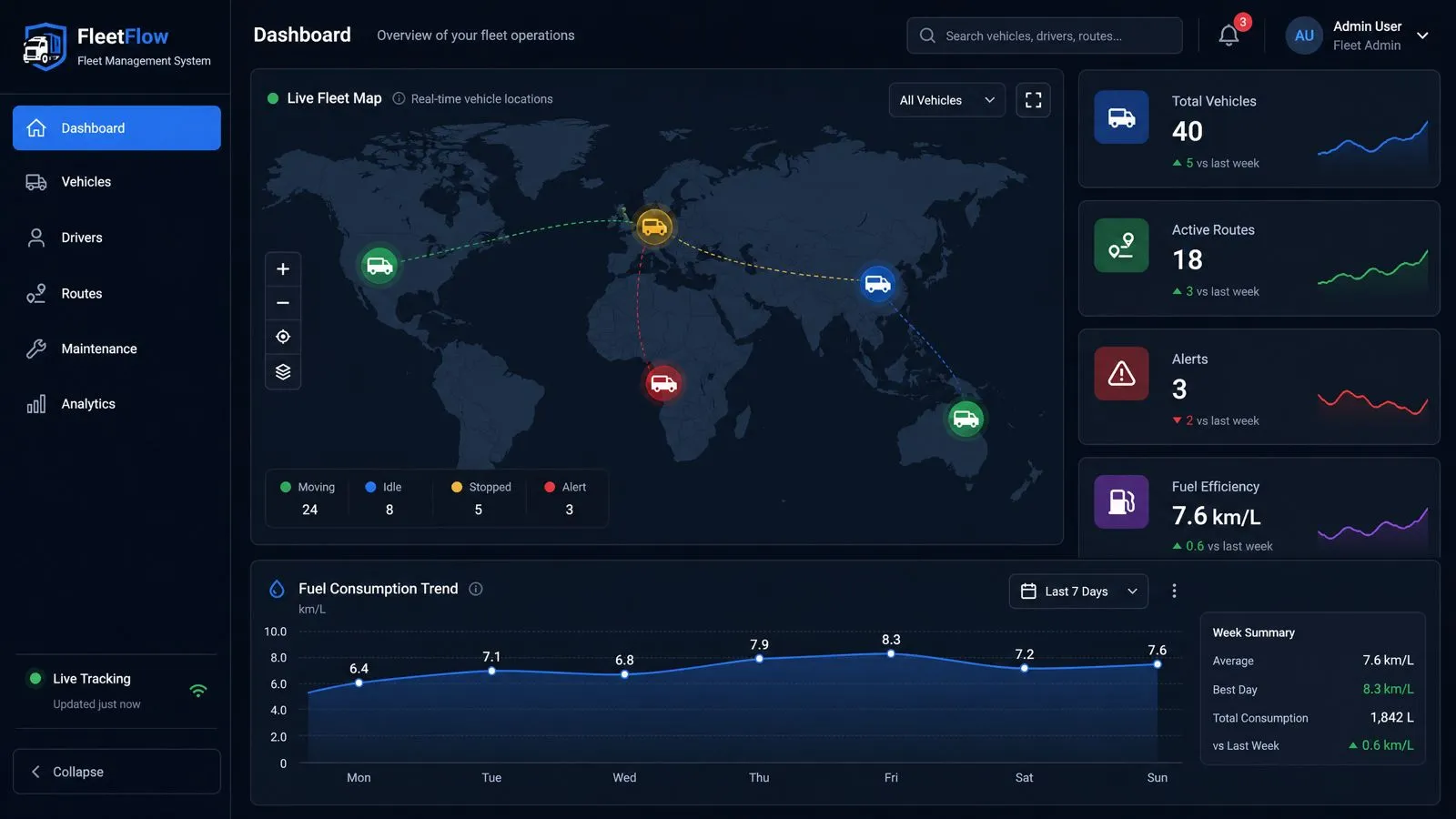This screenshot has height=819, width=1456.
Task: Click the 'Real-time vehicle locations' text
Action: [x=481, y=99]
